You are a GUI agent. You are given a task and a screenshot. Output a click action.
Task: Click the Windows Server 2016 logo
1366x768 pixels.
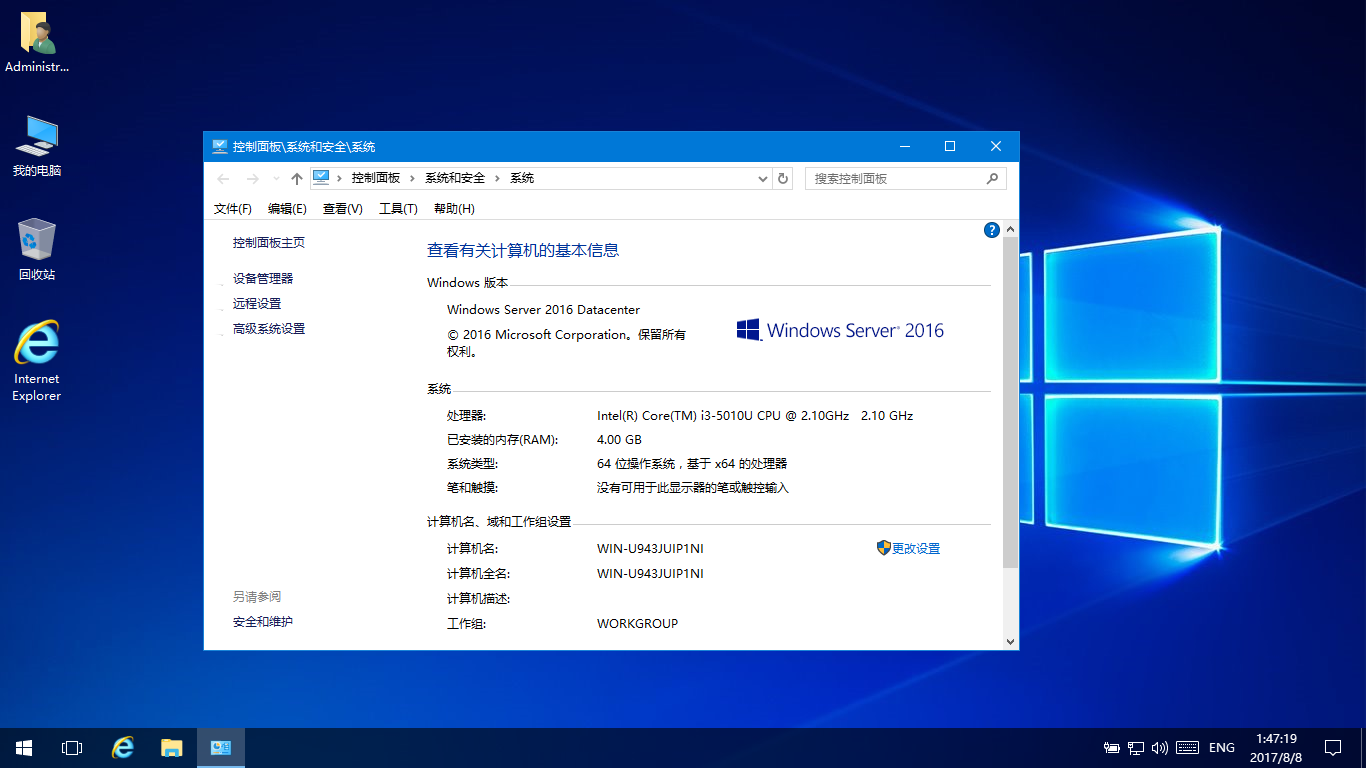[840, 330]
